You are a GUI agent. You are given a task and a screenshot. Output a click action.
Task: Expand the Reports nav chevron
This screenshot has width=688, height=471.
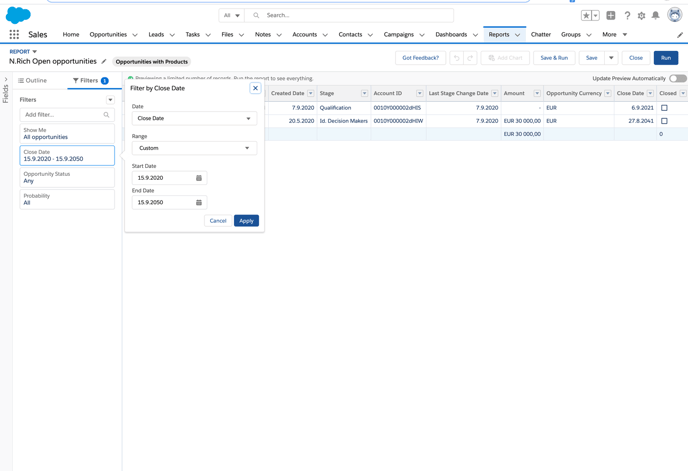click(x=518, y=35)
